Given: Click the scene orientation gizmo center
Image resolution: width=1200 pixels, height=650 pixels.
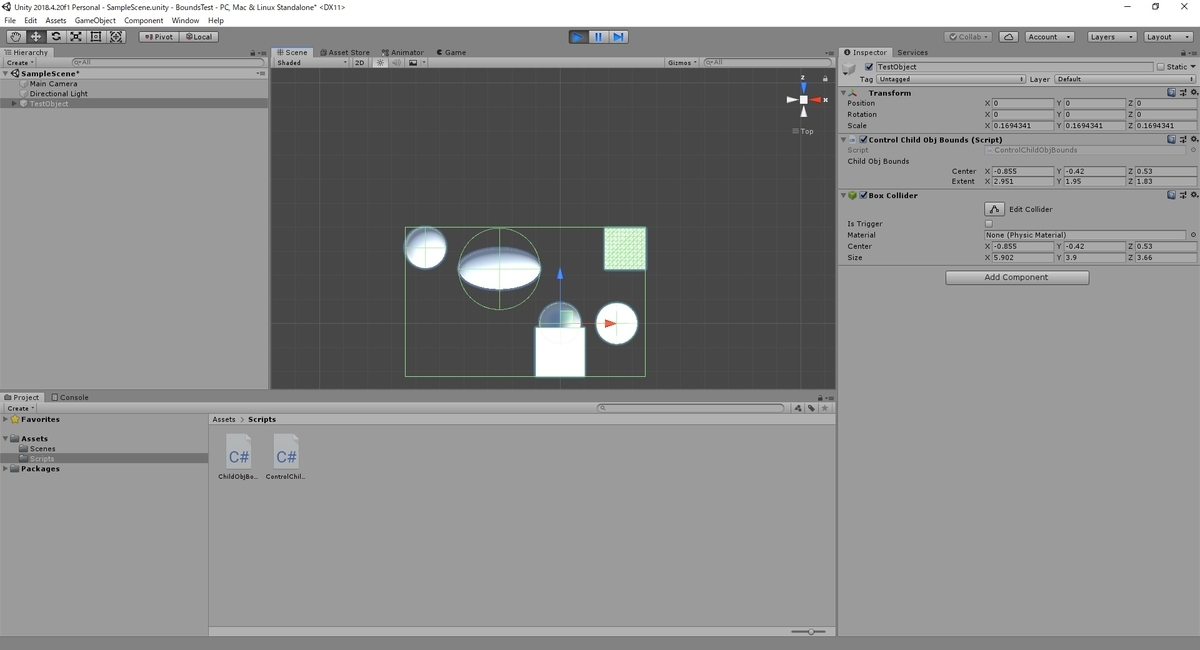Looking at the screenshot, I should [804, 99].
